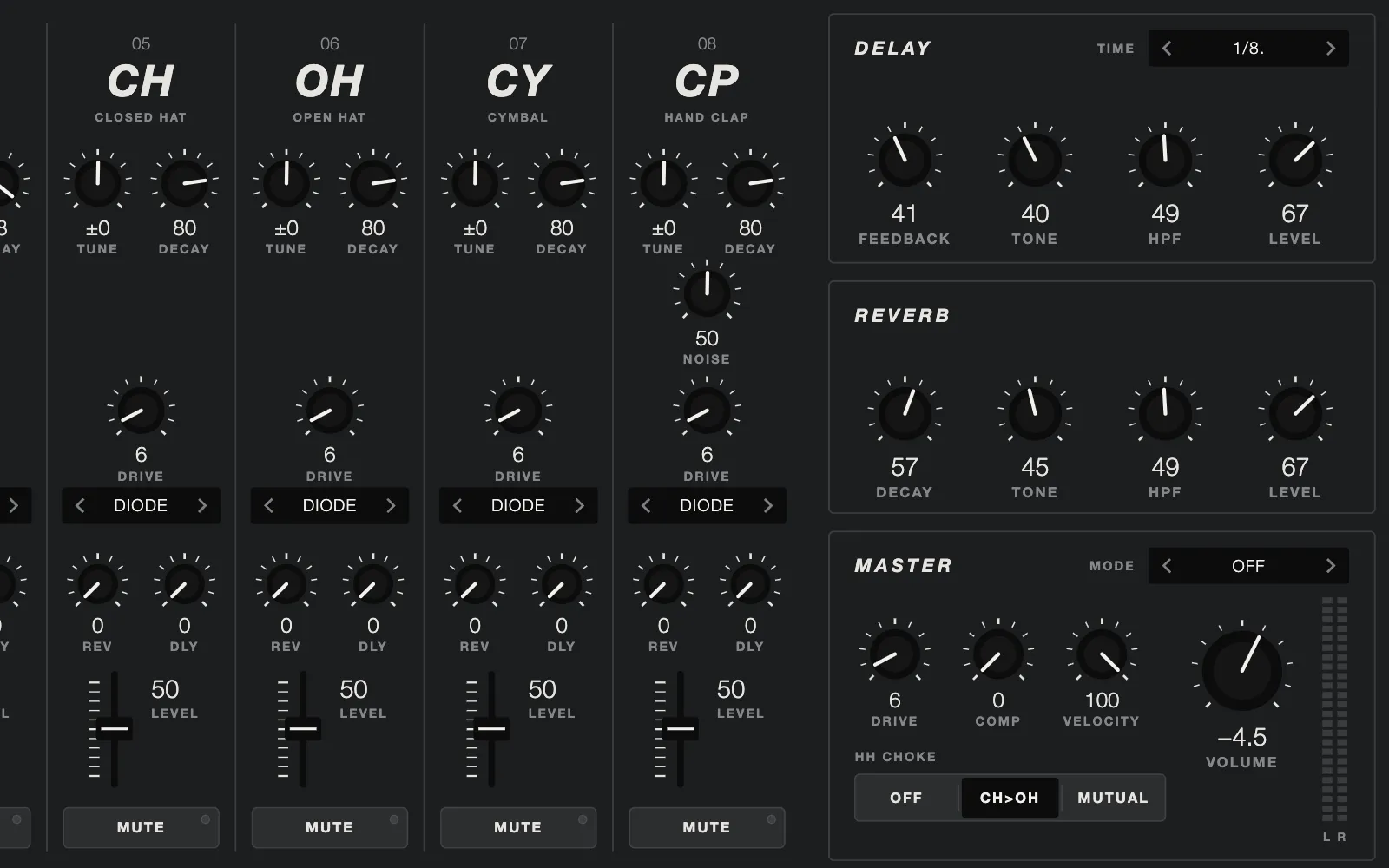Click the Hand Clap Rev send knob
1389x868 pixels.
coord(663,583)
